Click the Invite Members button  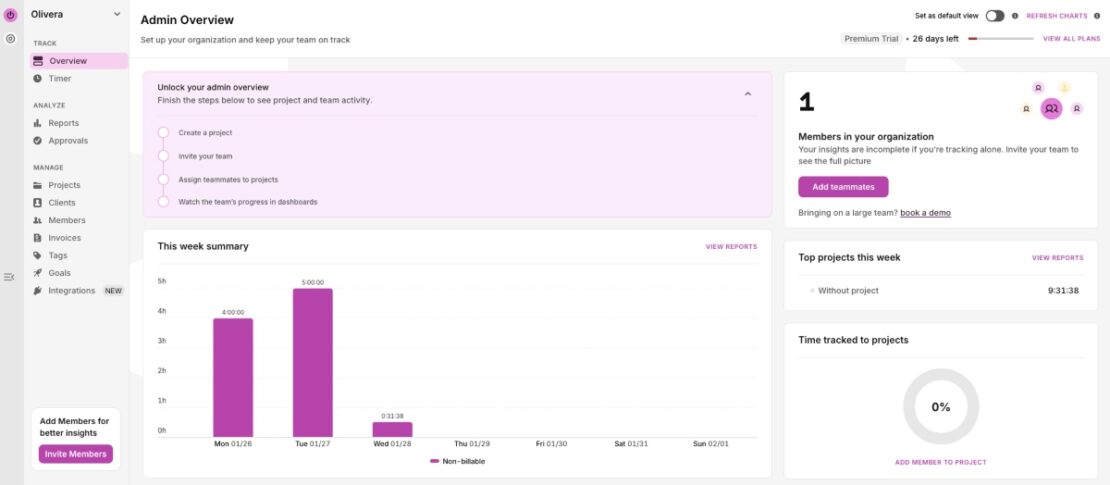point(76,454)
